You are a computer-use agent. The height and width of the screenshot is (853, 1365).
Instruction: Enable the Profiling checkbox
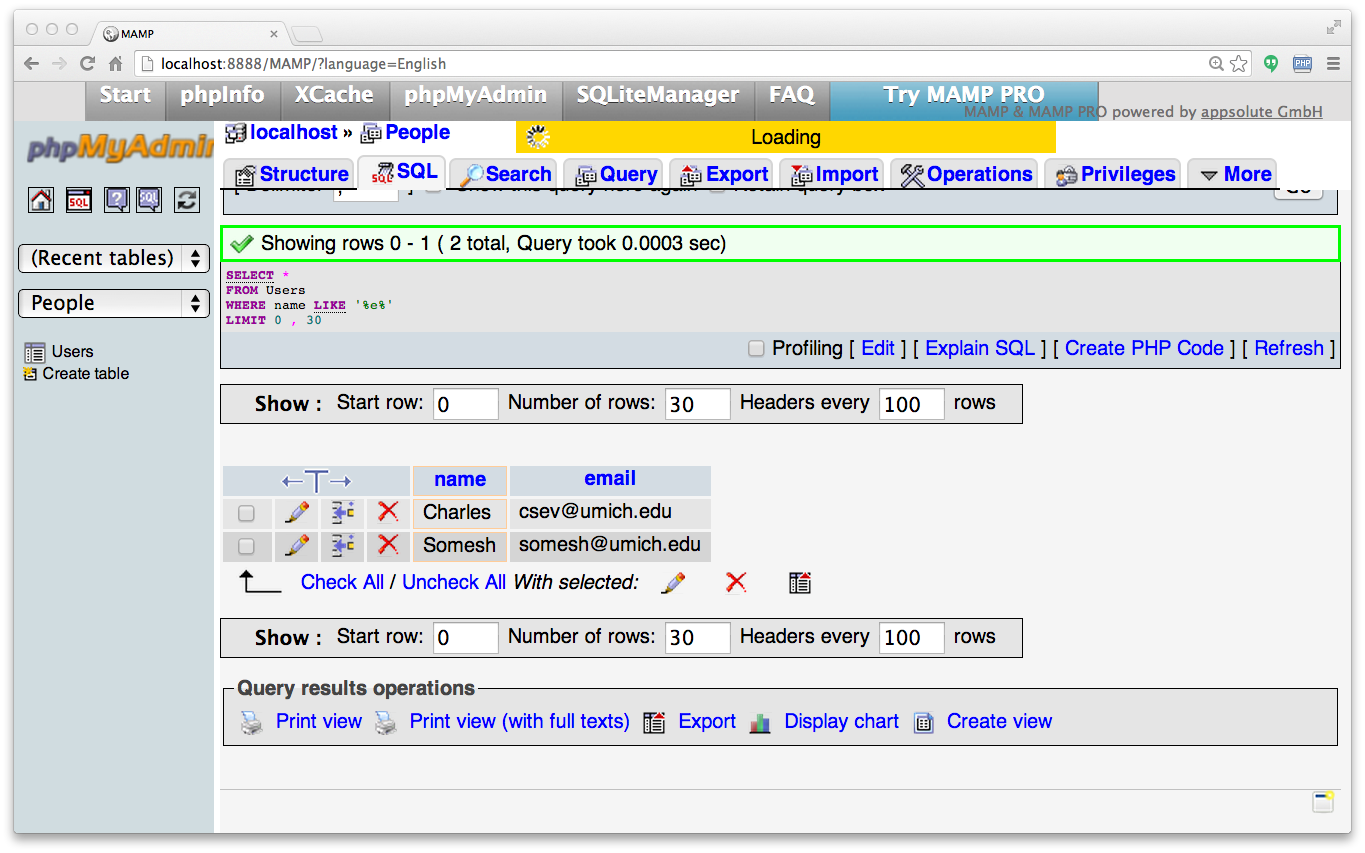(756, 349)
